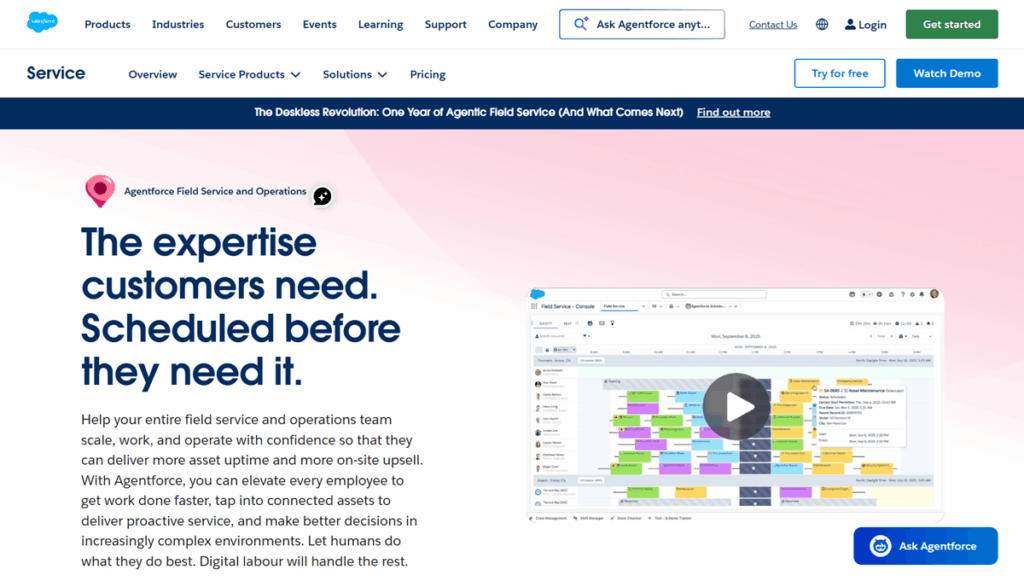
Task: Follow the Find out more banner link
Action: 733,112
